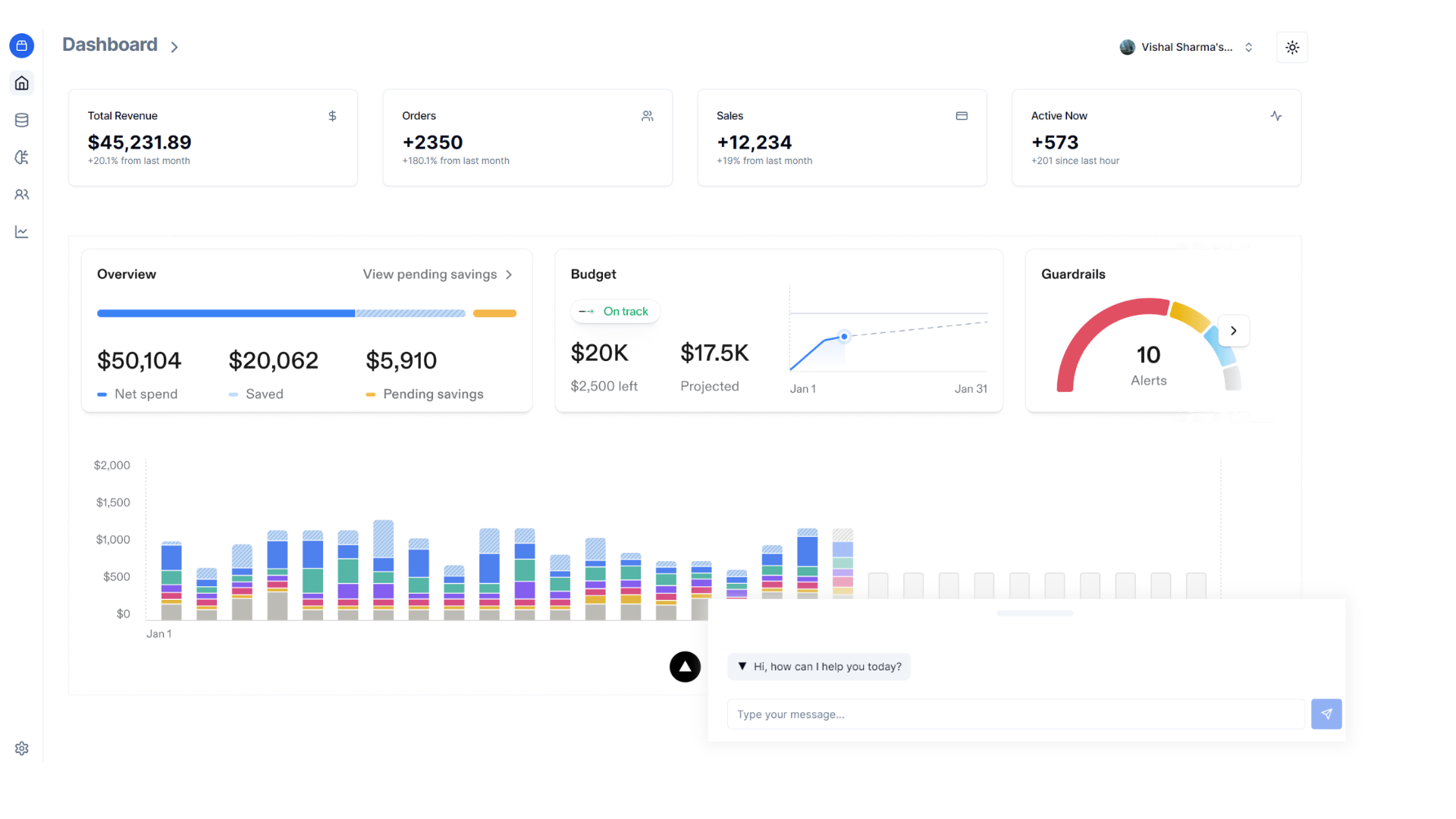
Task: Click the $20K budget amount
Action: (600, 353)
